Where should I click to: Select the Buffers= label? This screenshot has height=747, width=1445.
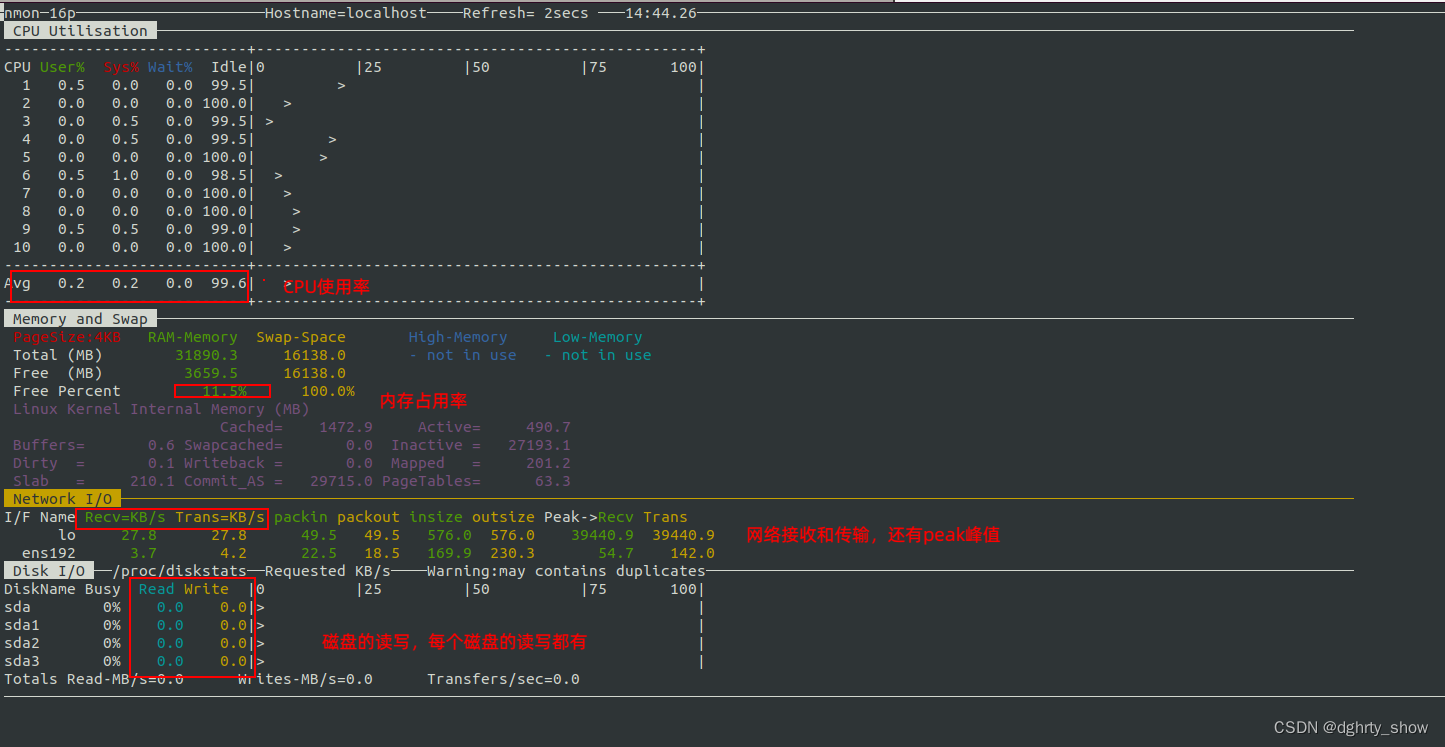coord(48,445)
